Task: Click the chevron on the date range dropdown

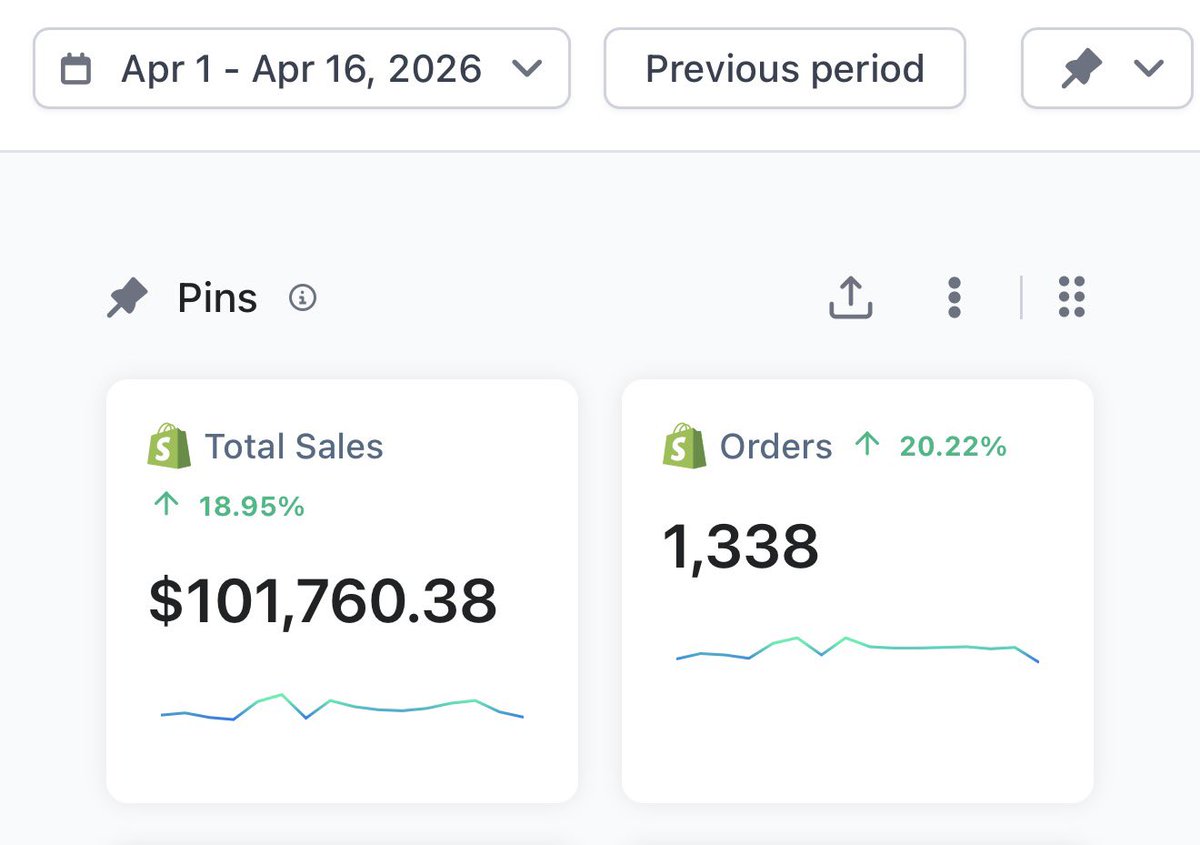Action: pos(526,69)
